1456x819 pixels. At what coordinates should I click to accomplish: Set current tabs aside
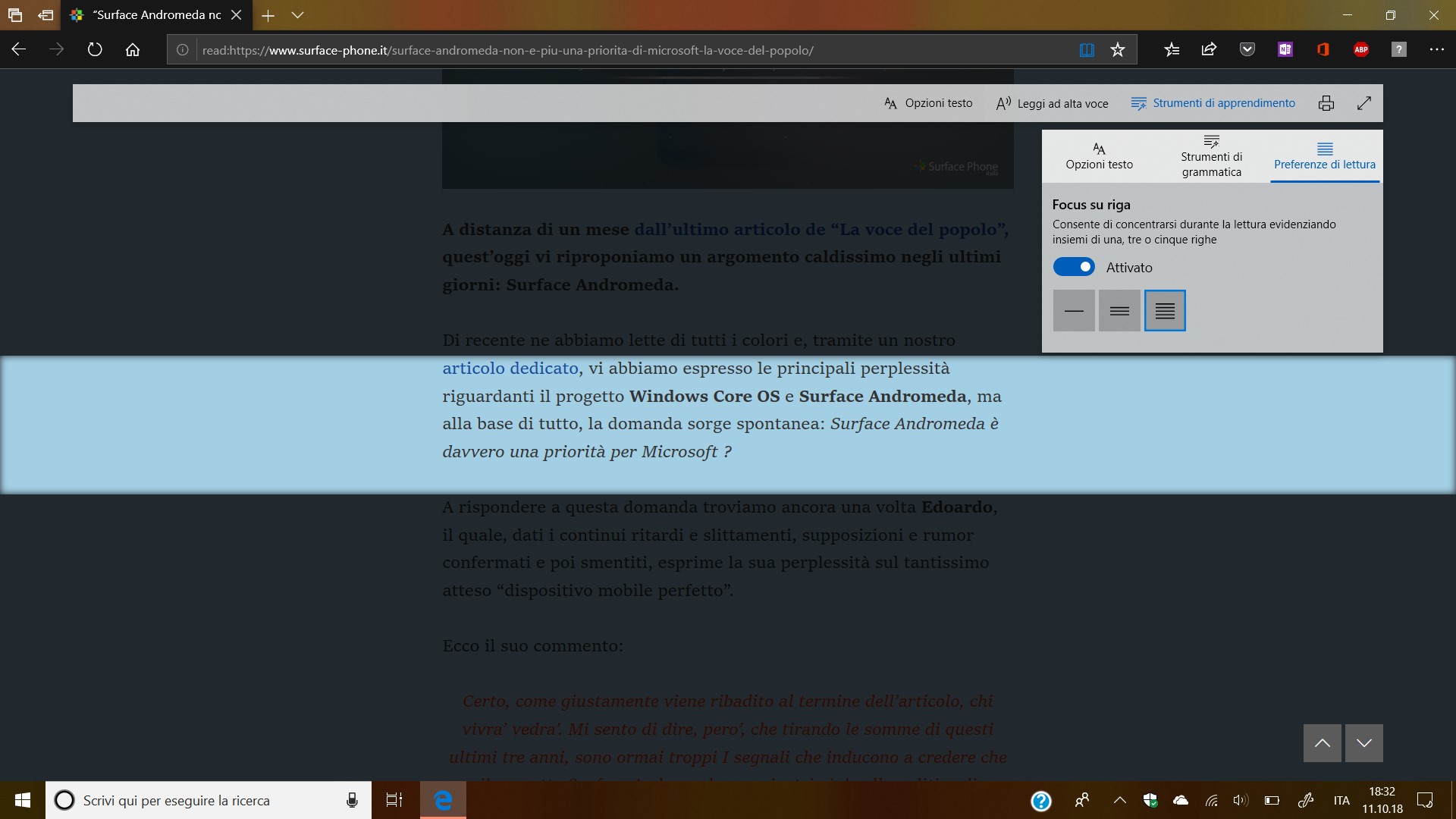point(45,15)
